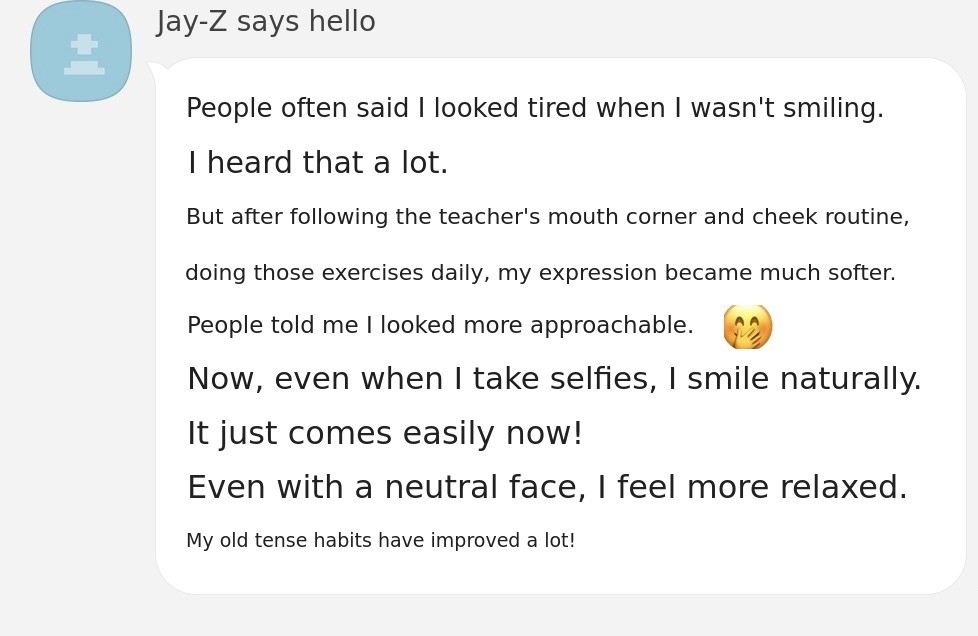Click the 'Jay-Z says hello' sender name
The width and height of the screenshot is (978, 636).
(x=265, y=22)
